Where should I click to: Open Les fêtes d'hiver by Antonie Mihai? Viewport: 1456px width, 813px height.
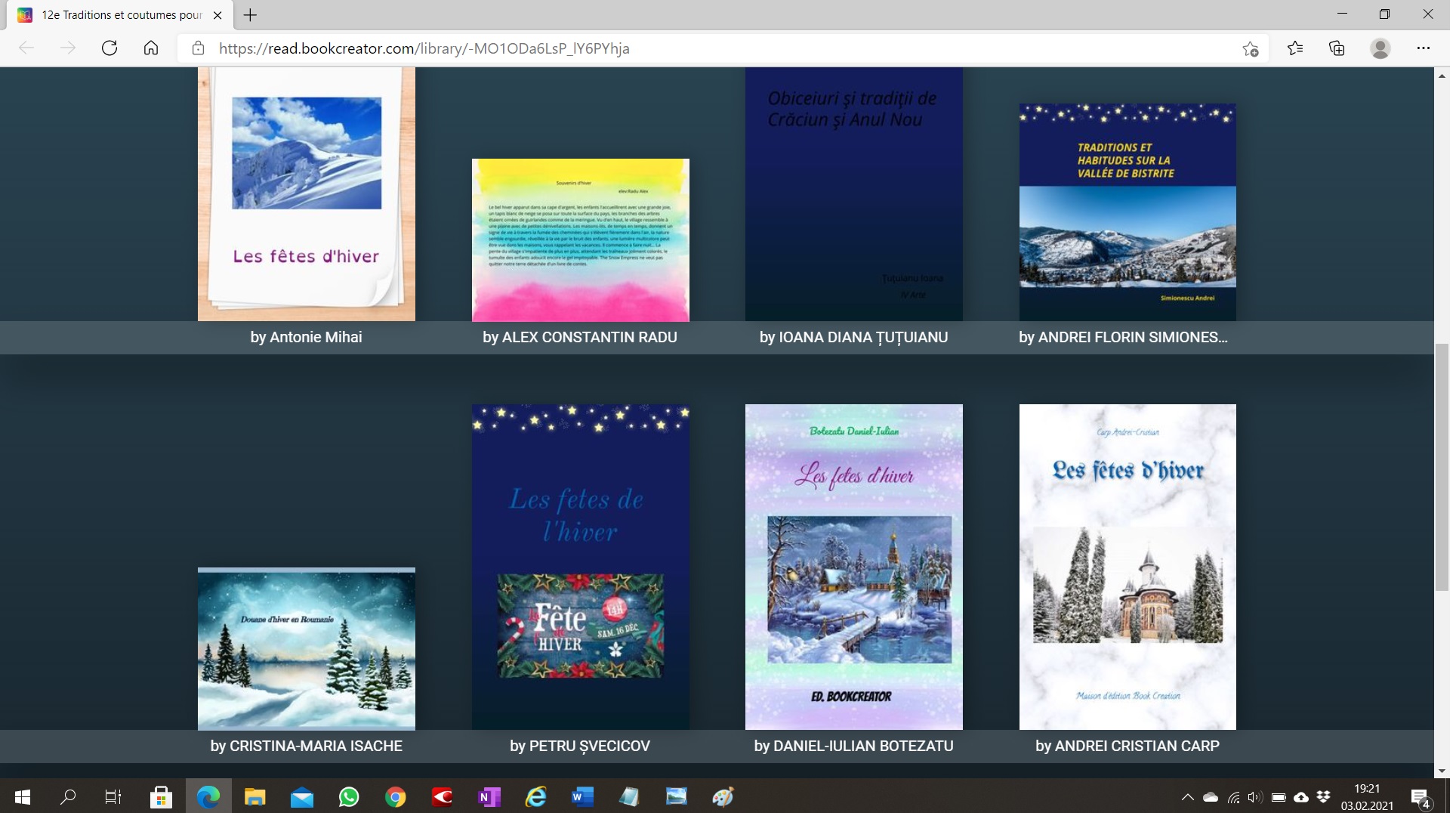pyautogui.click(x=306, y=194)
